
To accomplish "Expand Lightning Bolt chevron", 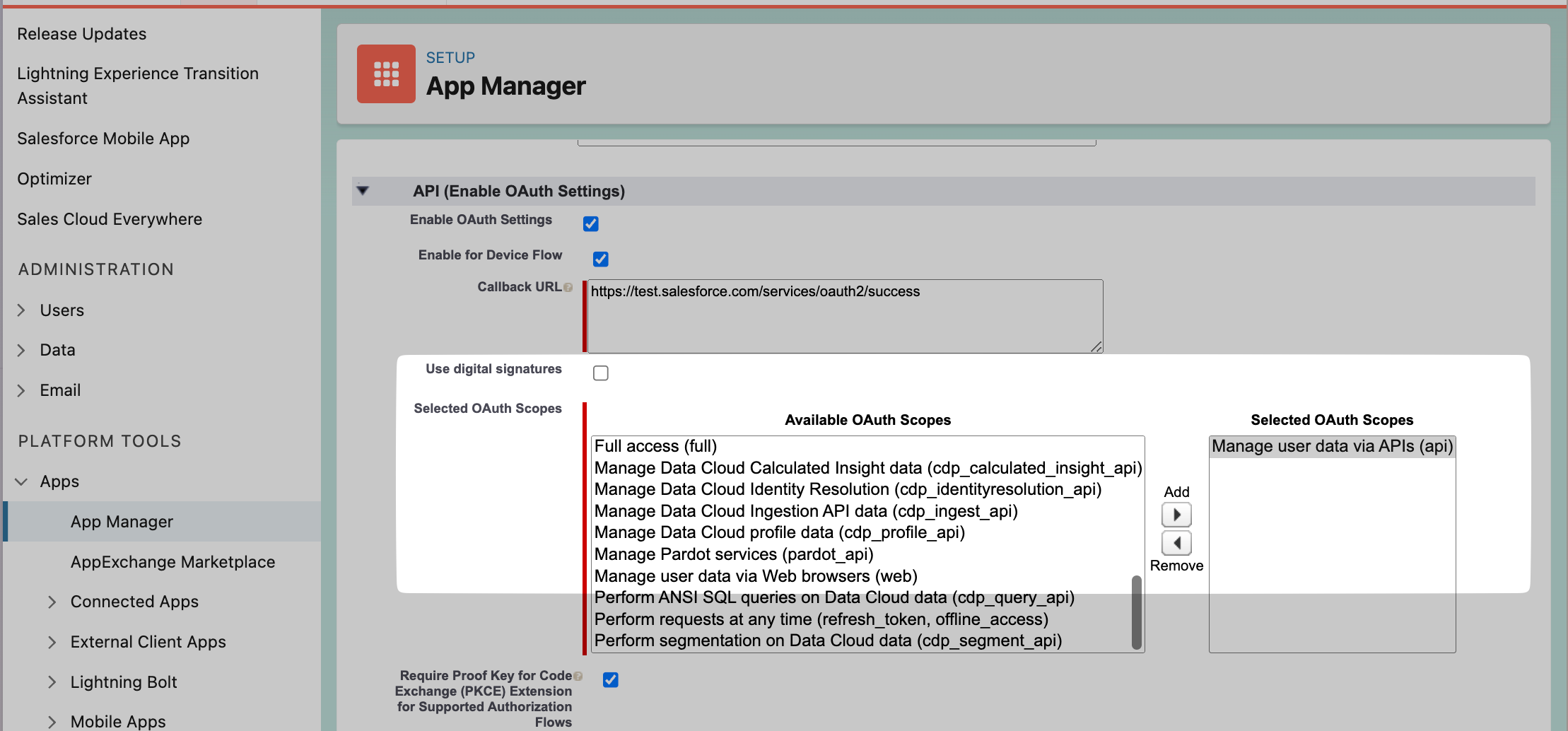I will click(52, 682).
